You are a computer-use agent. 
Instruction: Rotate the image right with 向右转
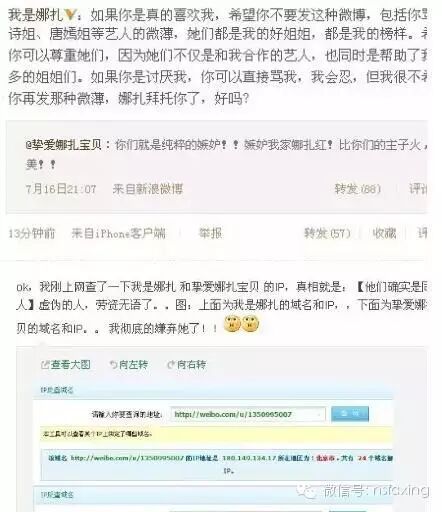pyautogui.click(x=187, y=365)
